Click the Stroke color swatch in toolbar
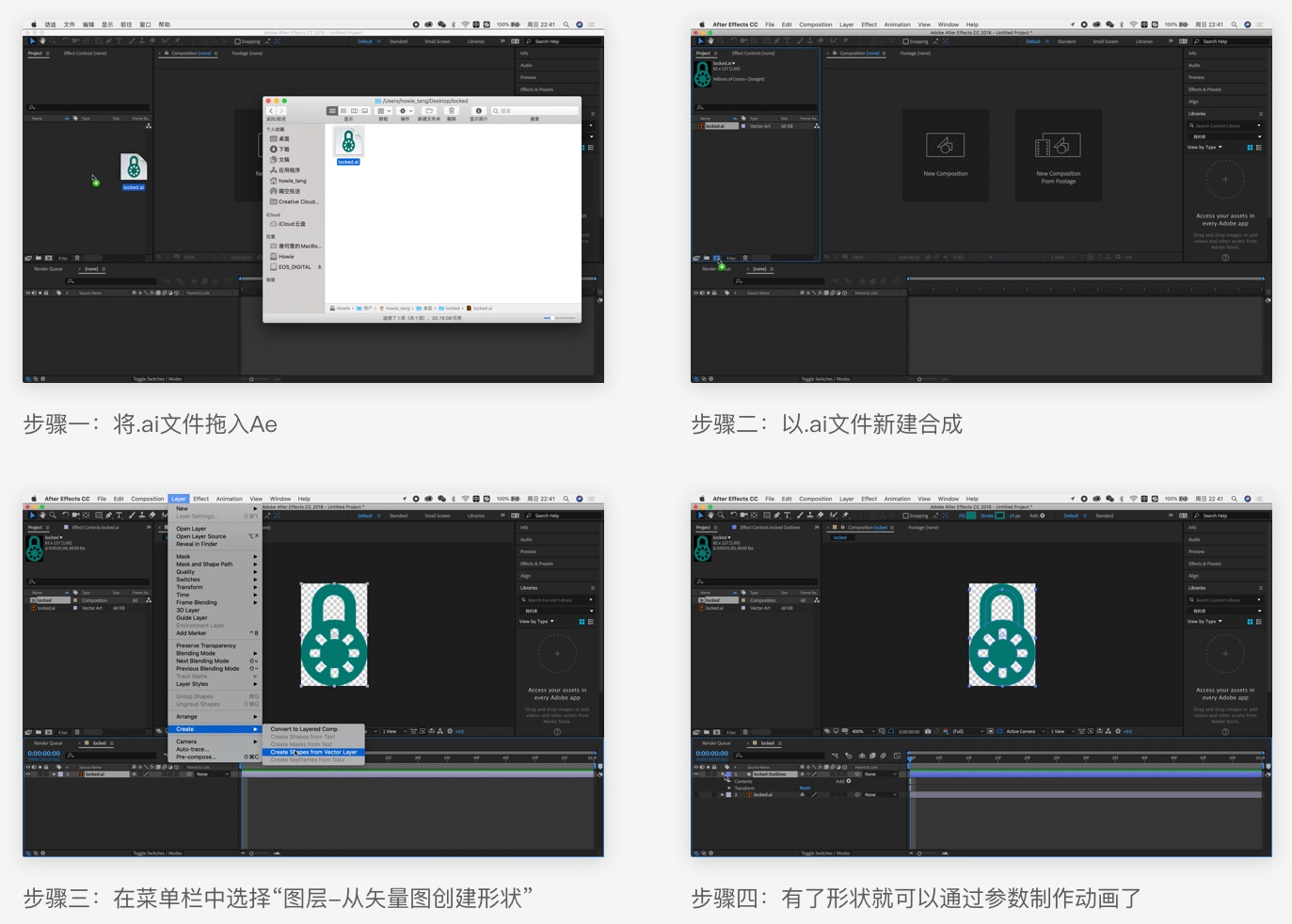Image resolution: width=1292 pixels, height=924 pixels. [x=999, y=516]
